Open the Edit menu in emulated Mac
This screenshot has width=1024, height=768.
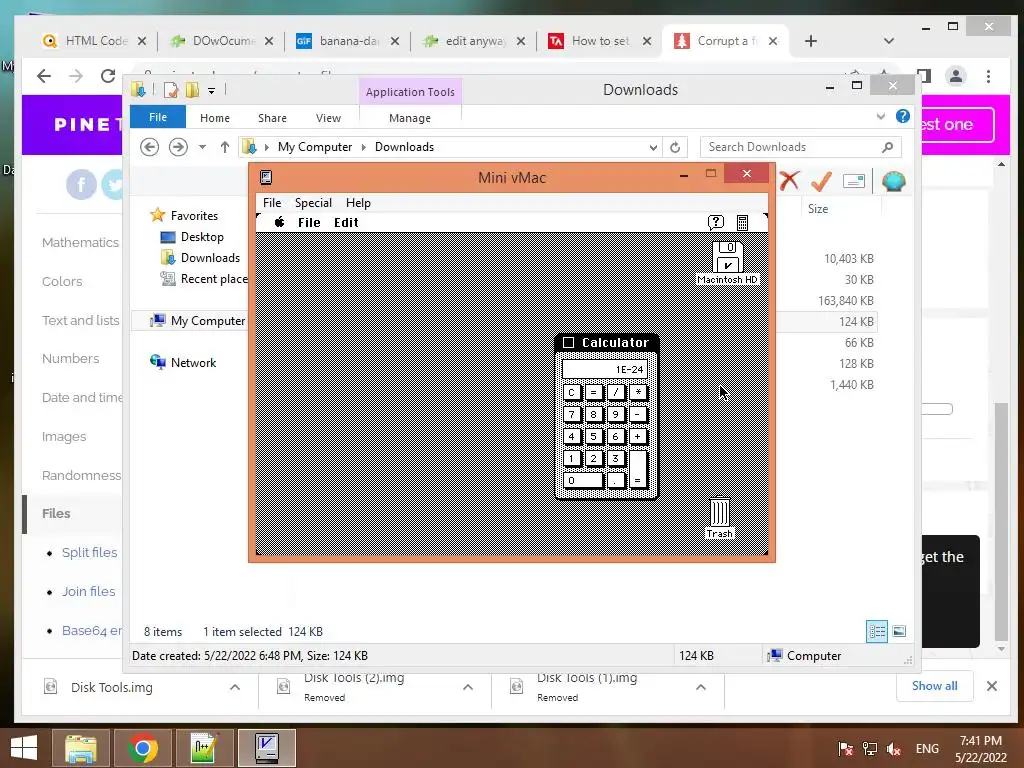click(346, 222)
